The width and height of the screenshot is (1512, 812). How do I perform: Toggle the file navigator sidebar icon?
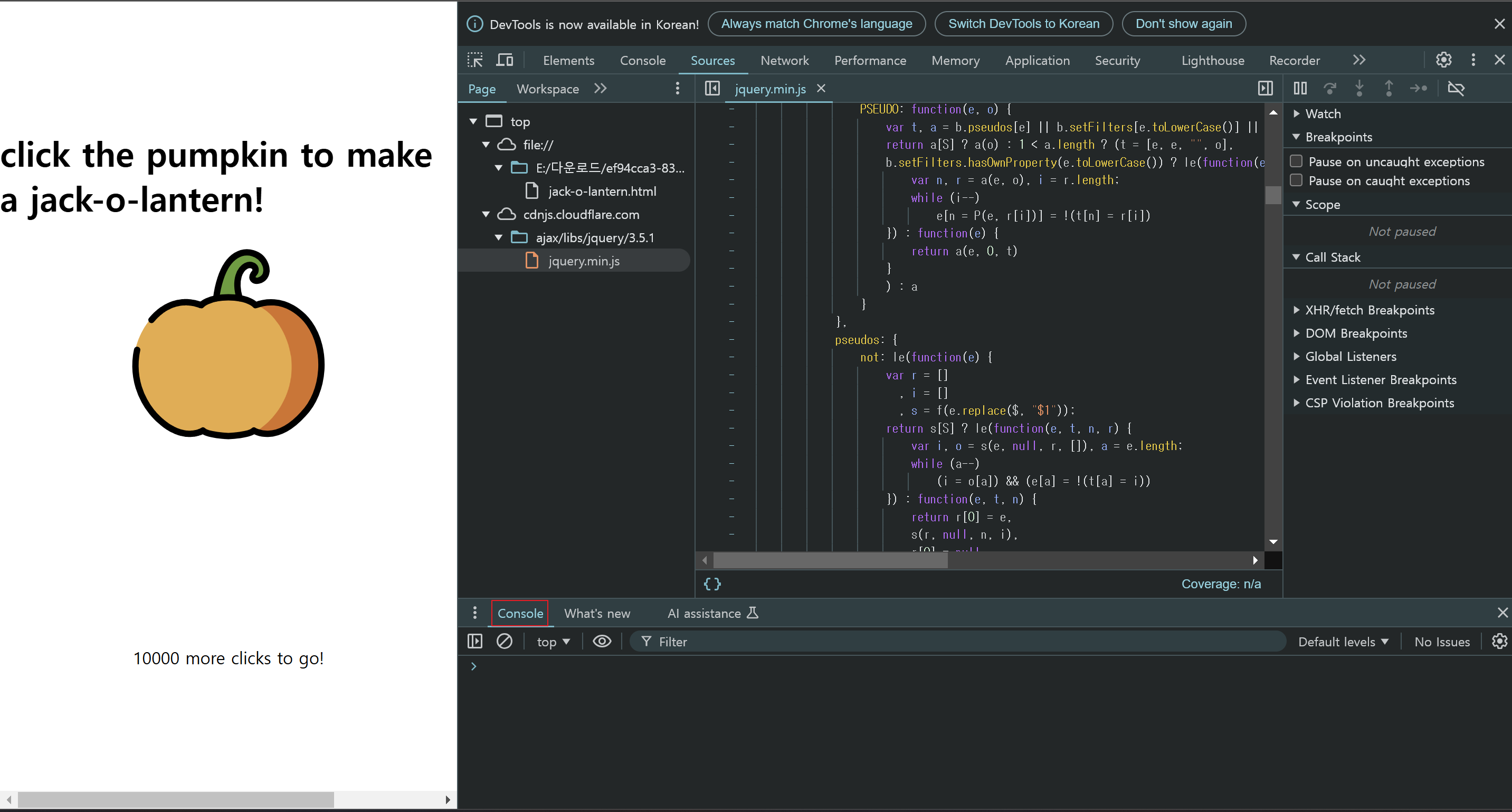(x=712, y=89)
